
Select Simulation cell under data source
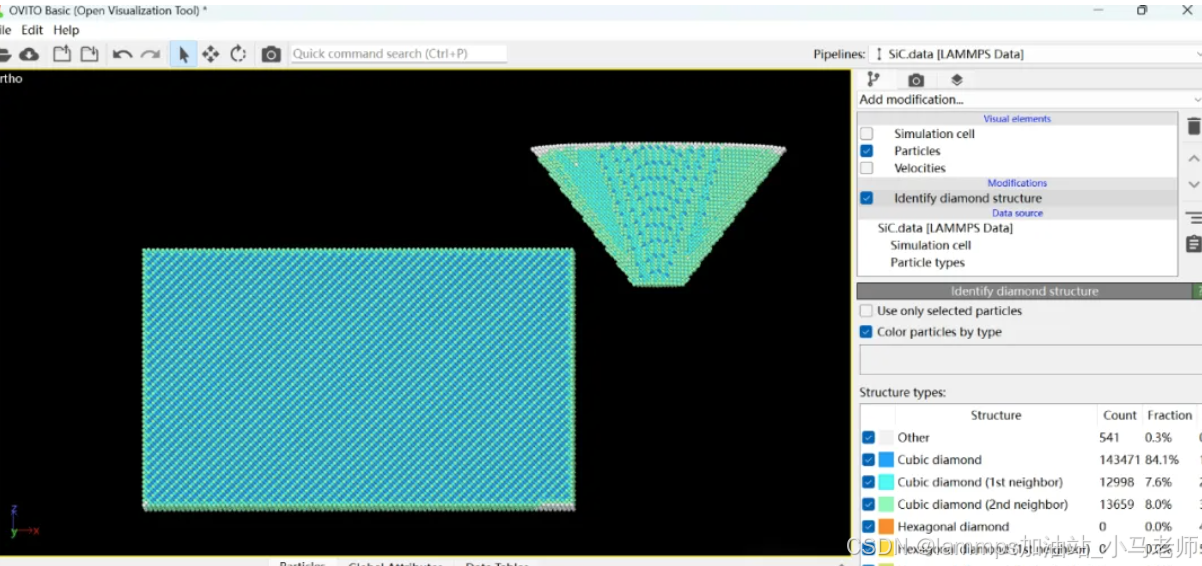(930, 245)
